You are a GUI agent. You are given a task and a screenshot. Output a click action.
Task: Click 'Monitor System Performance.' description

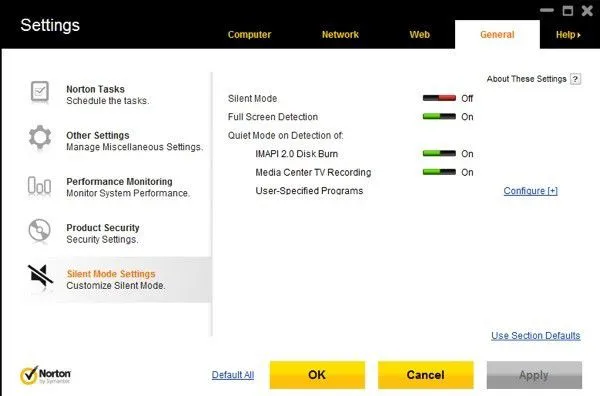(x=128, y=193)
